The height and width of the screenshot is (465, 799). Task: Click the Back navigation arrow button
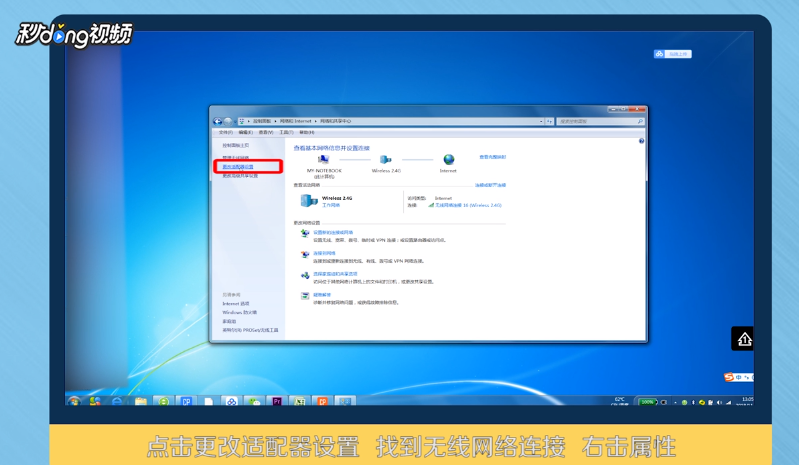point(218,121)
